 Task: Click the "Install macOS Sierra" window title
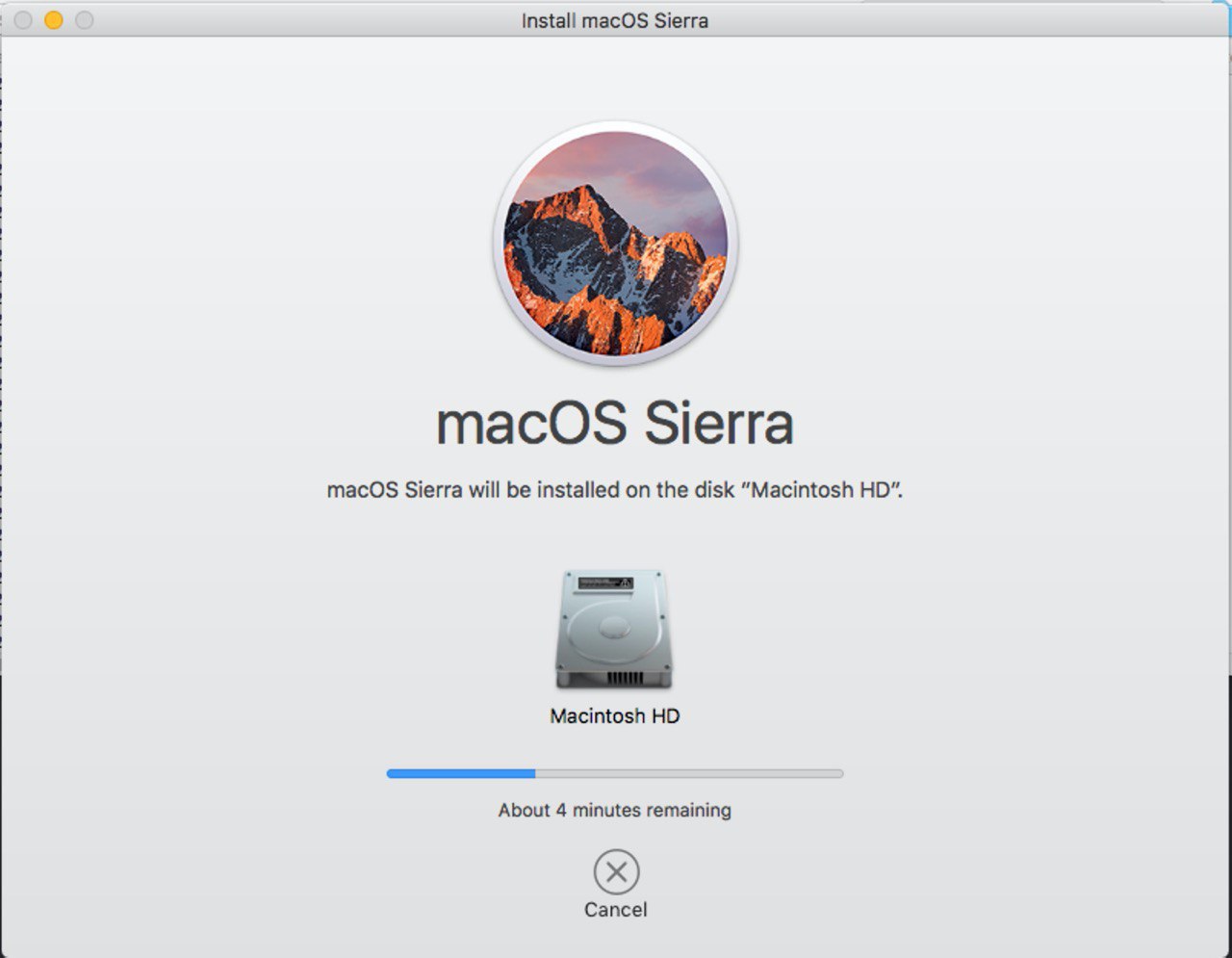click(615, 20)
